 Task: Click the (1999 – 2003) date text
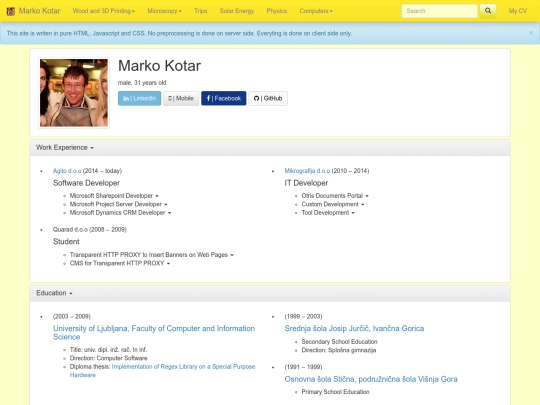[303, 316]
